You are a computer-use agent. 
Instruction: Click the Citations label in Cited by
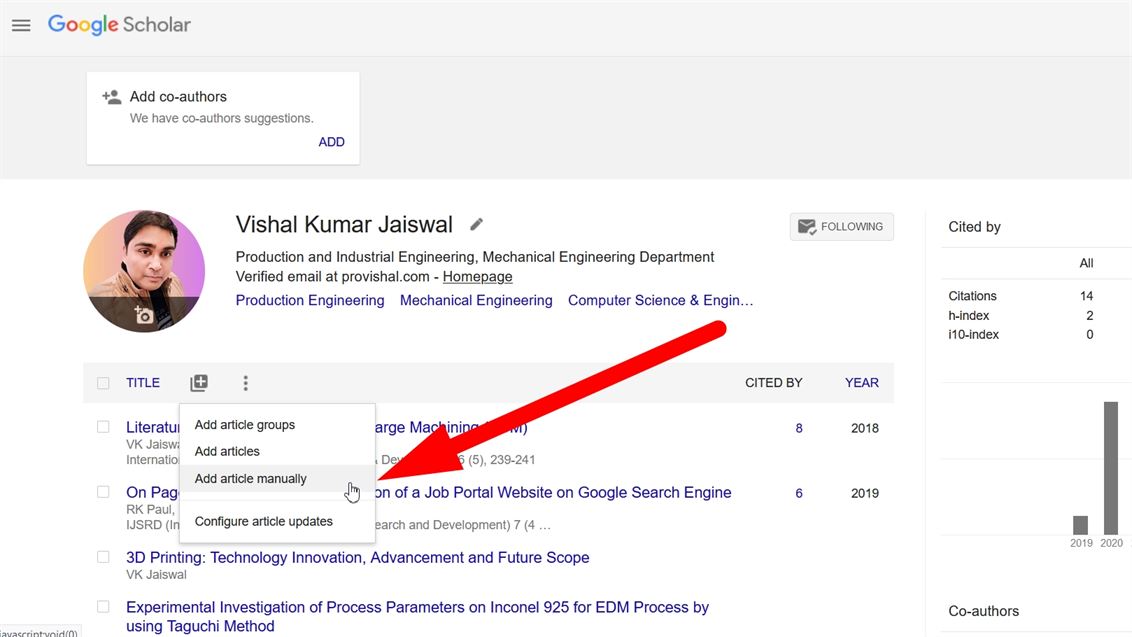[x=972, y=296]
